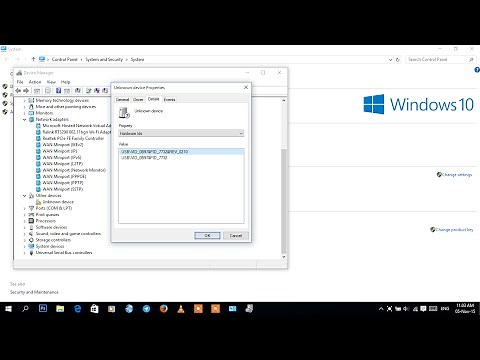Image resolution: width=480 pixels, height=360 pixels.
Task: Click OK in Unknown device Properties
Action: click(207, 235)
